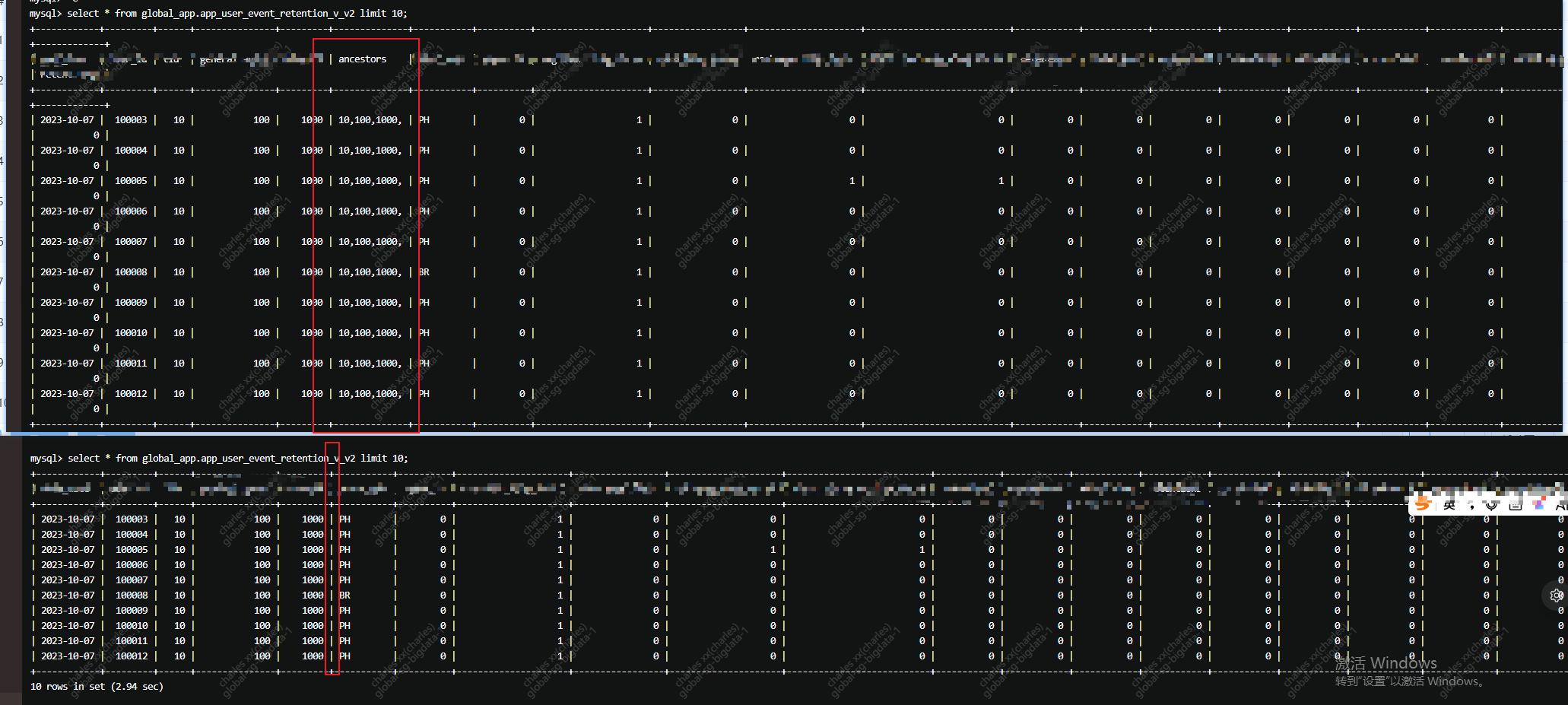Click 100009 in the lower terminal

[x=132, y=610]
